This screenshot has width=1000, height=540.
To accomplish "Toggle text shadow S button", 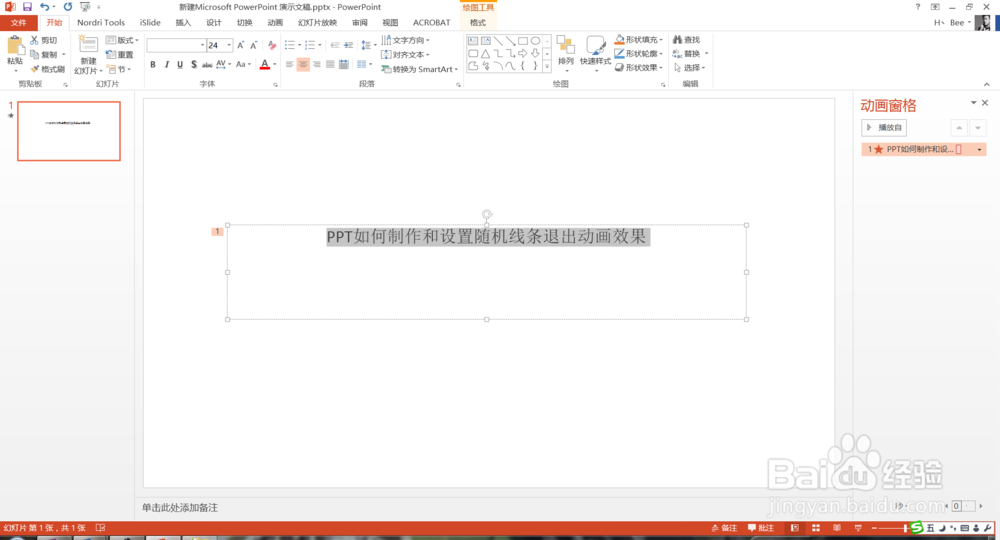I will (x=193, y=64).
